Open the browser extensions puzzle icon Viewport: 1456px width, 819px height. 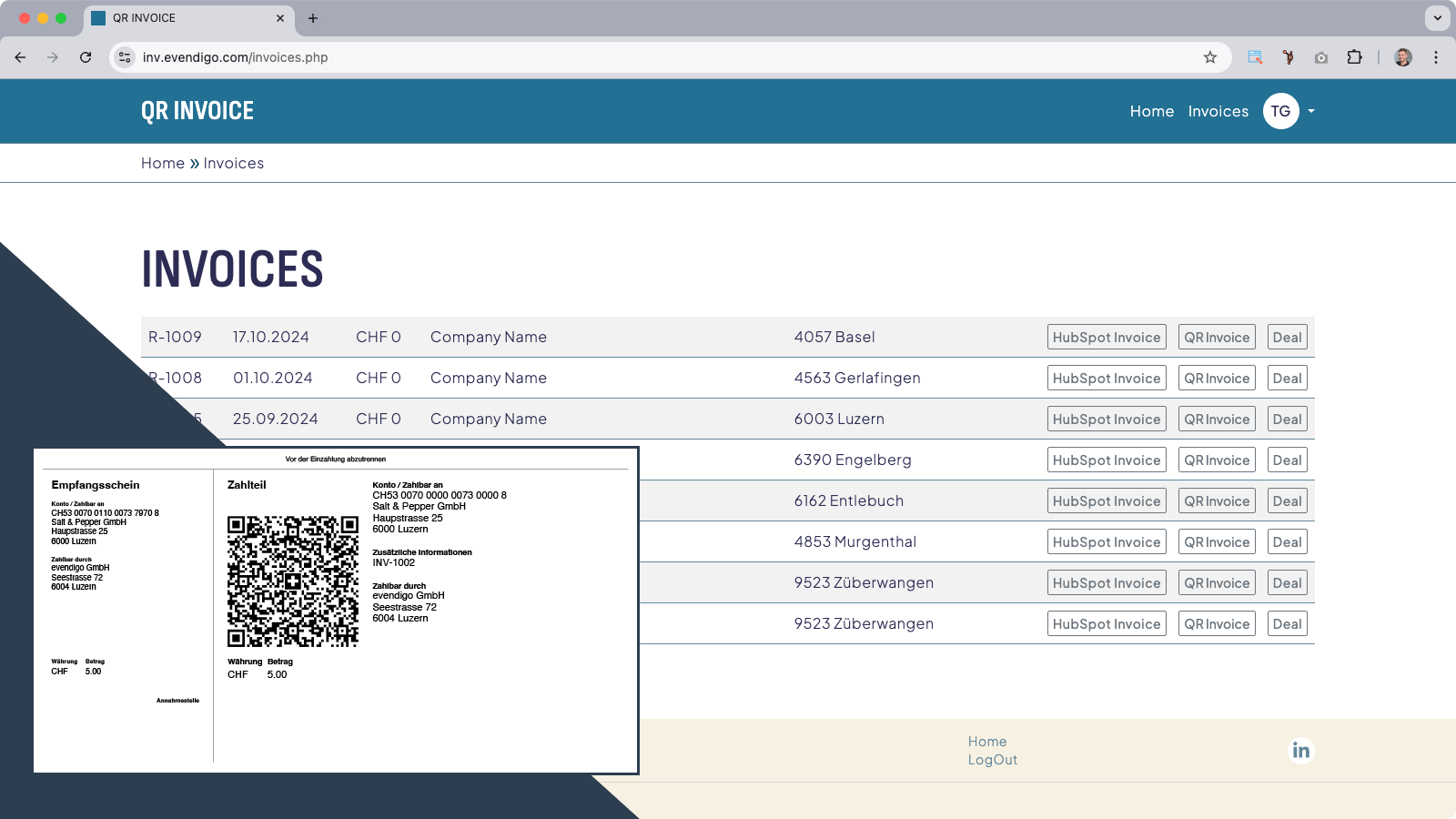click(x=1355, y=56)
